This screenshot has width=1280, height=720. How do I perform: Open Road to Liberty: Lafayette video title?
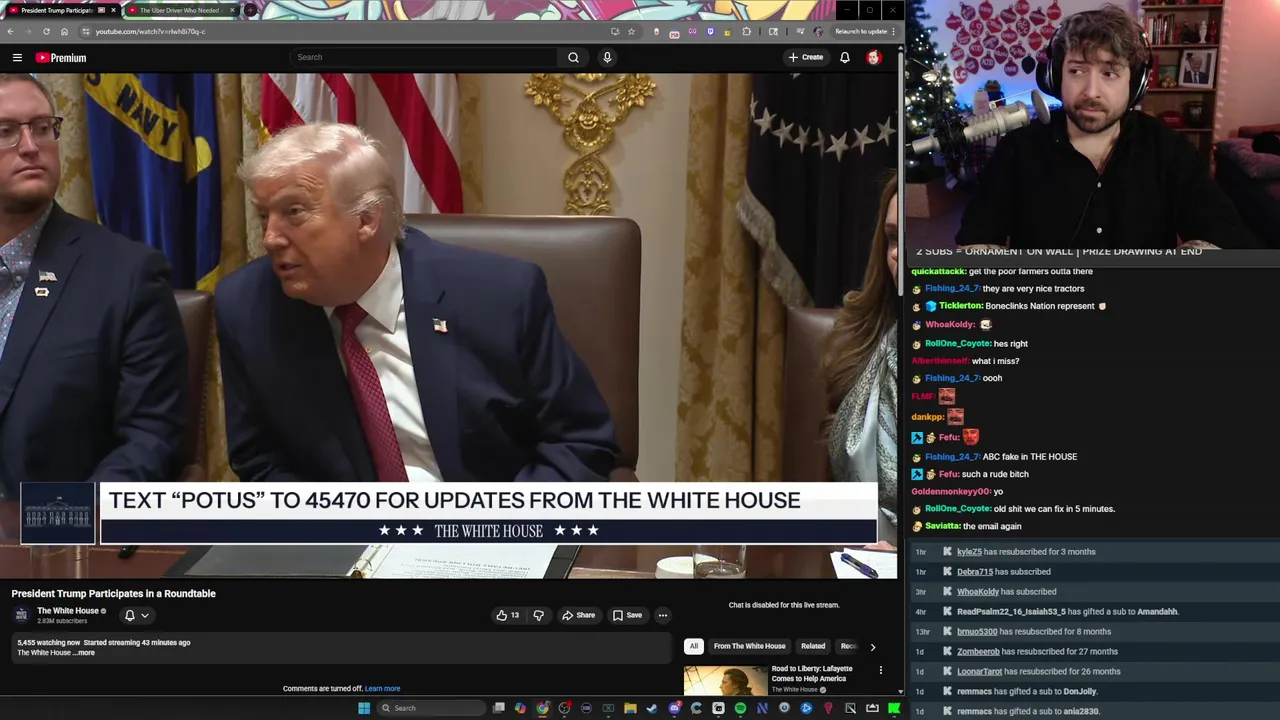click(x=812, y=673)
